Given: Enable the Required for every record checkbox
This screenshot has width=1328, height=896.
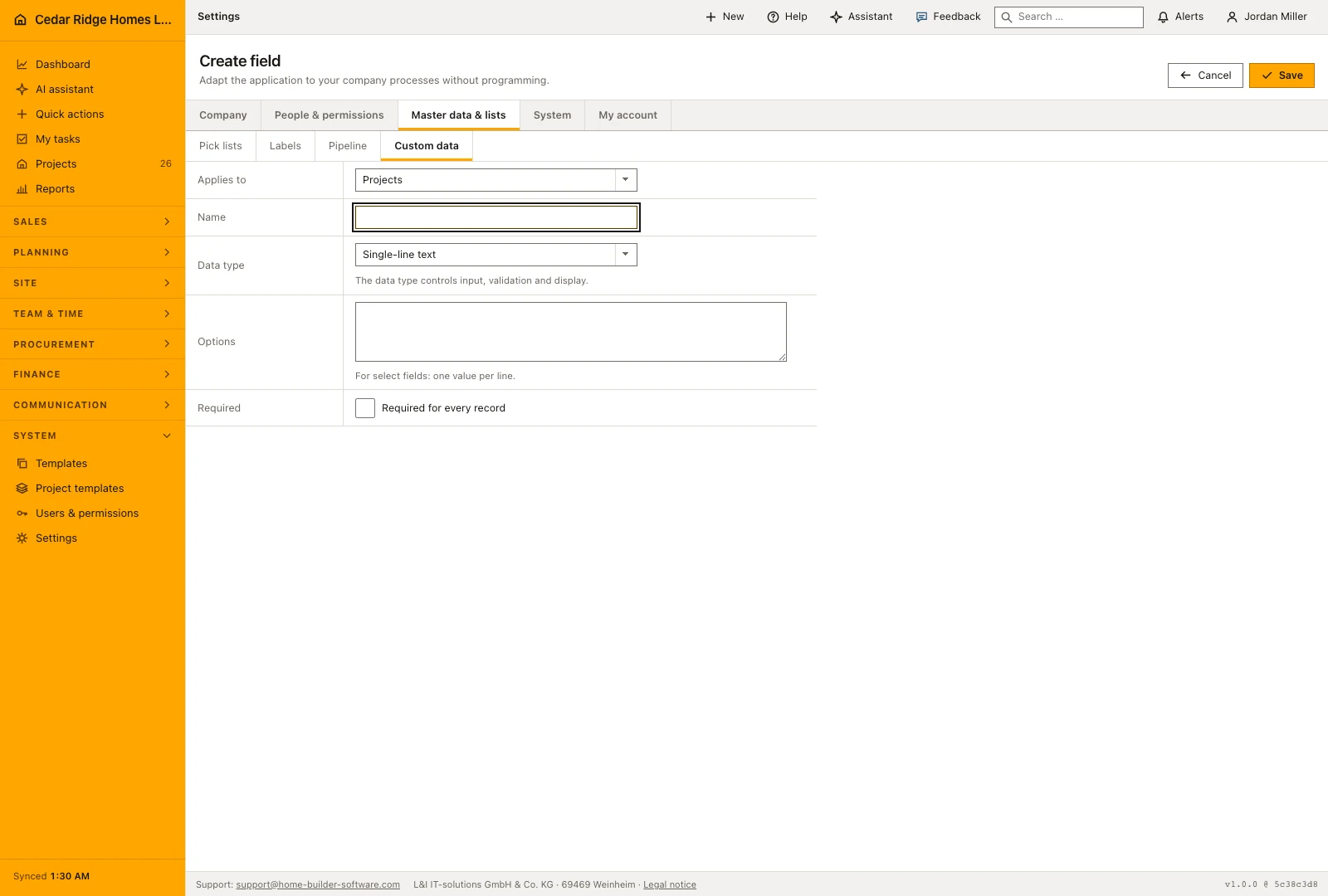Looking at the screenshot, I should click(365, 408).
